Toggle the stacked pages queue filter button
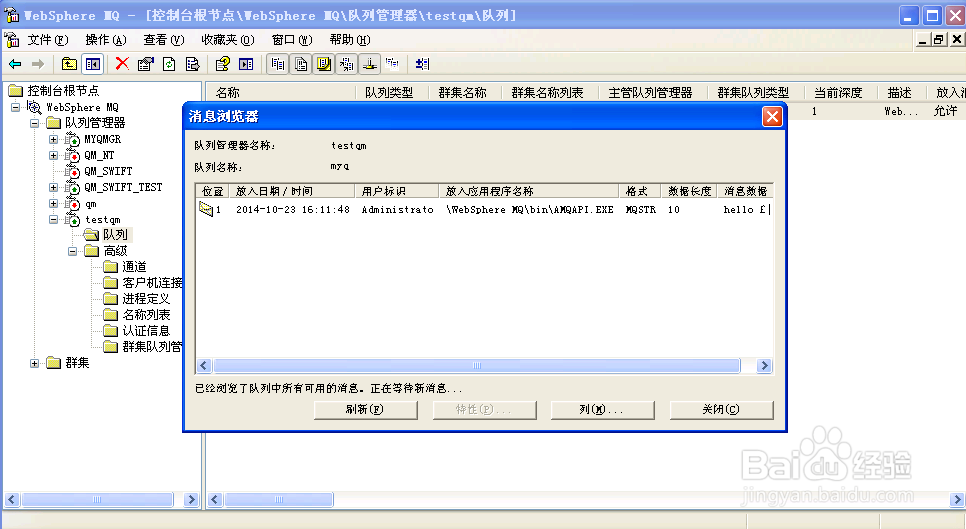 pos(301,64)
